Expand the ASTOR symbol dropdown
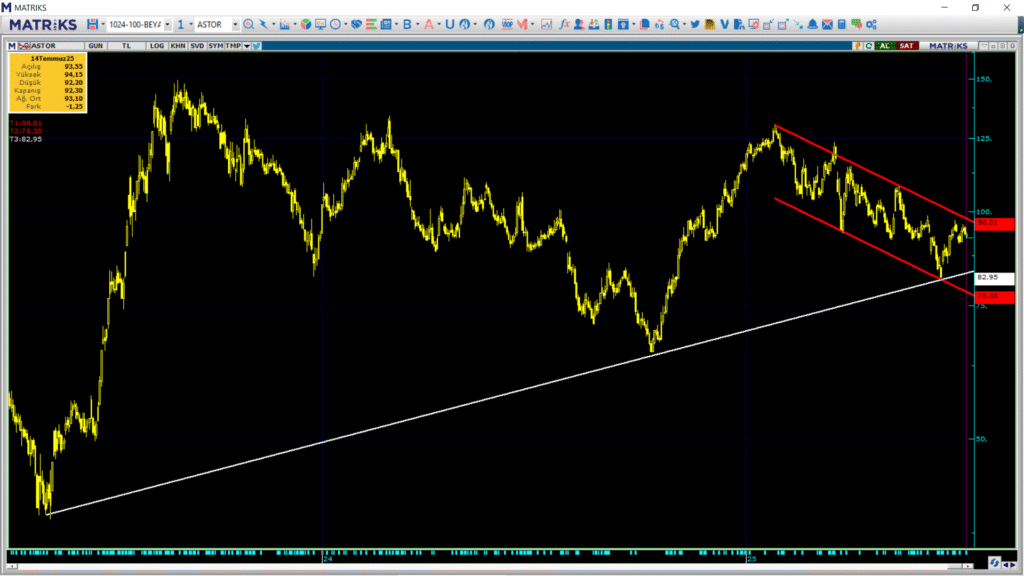The width and height of the screenshot is (1024, 576). (234, 24)
